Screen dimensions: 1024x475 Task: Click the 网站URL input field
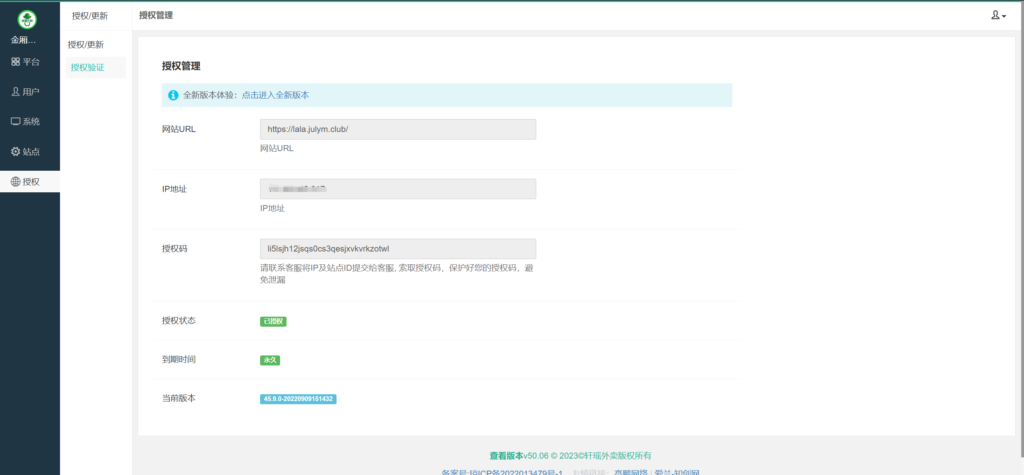(397, 129)
